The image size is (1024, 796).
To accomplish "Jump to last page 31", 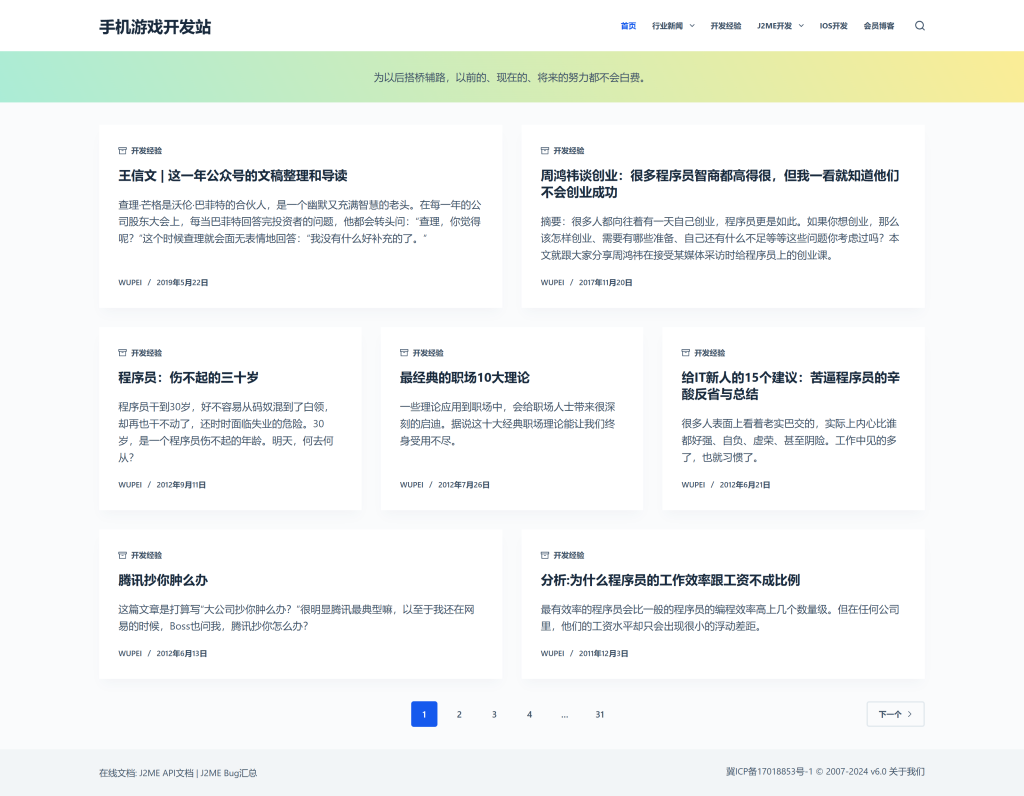I will point(600,714).
